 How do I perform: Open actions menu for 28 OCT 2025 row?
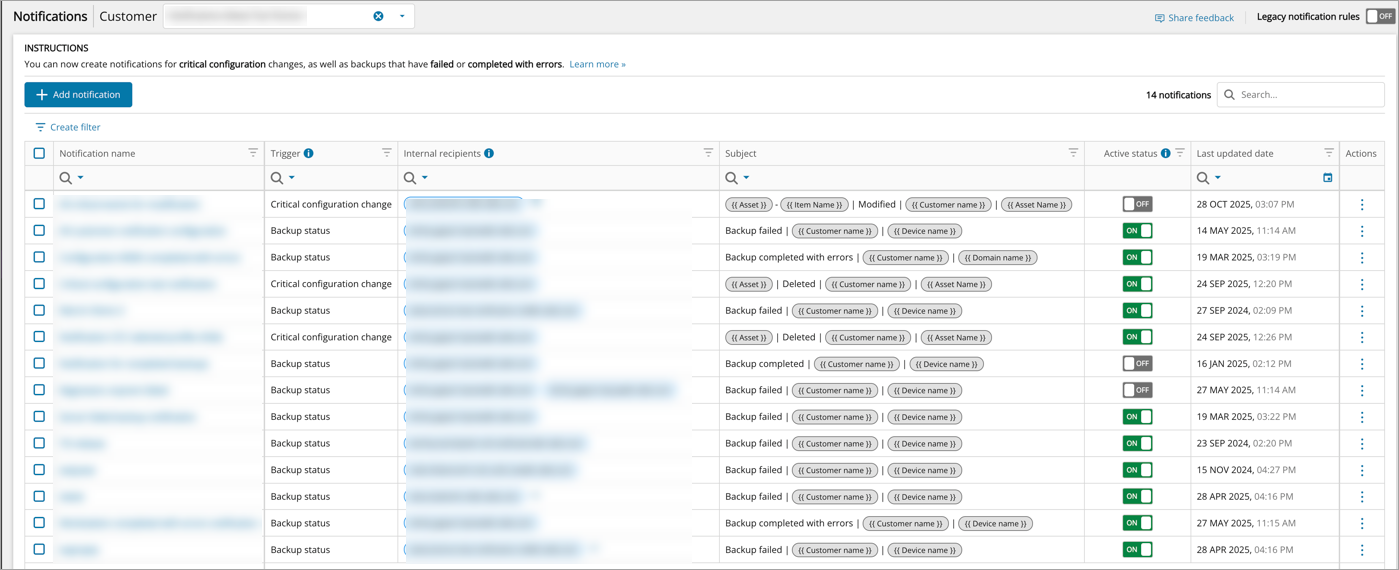tap(1362, 204)
